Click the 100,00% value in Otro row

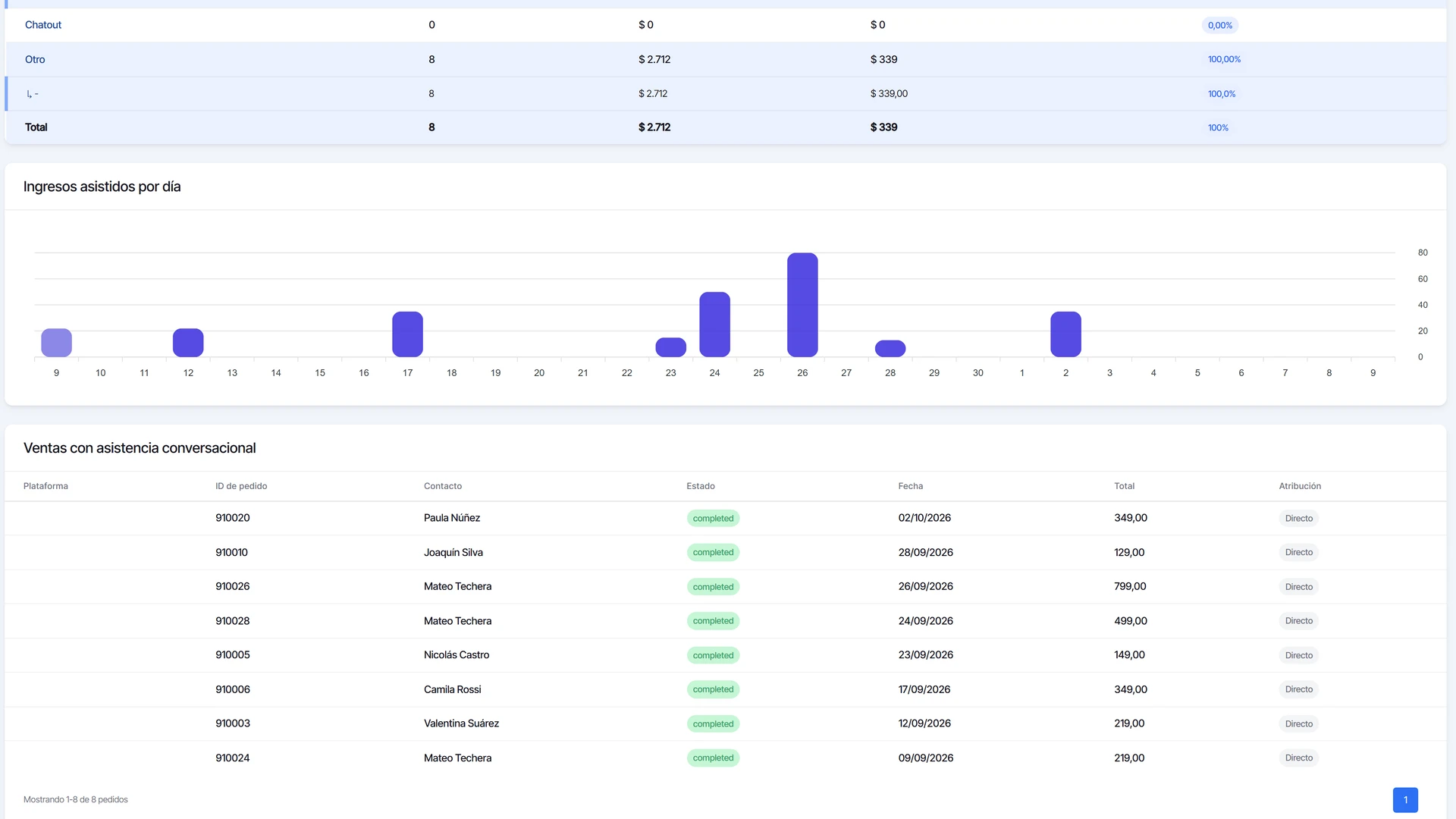pos(1225,59)
